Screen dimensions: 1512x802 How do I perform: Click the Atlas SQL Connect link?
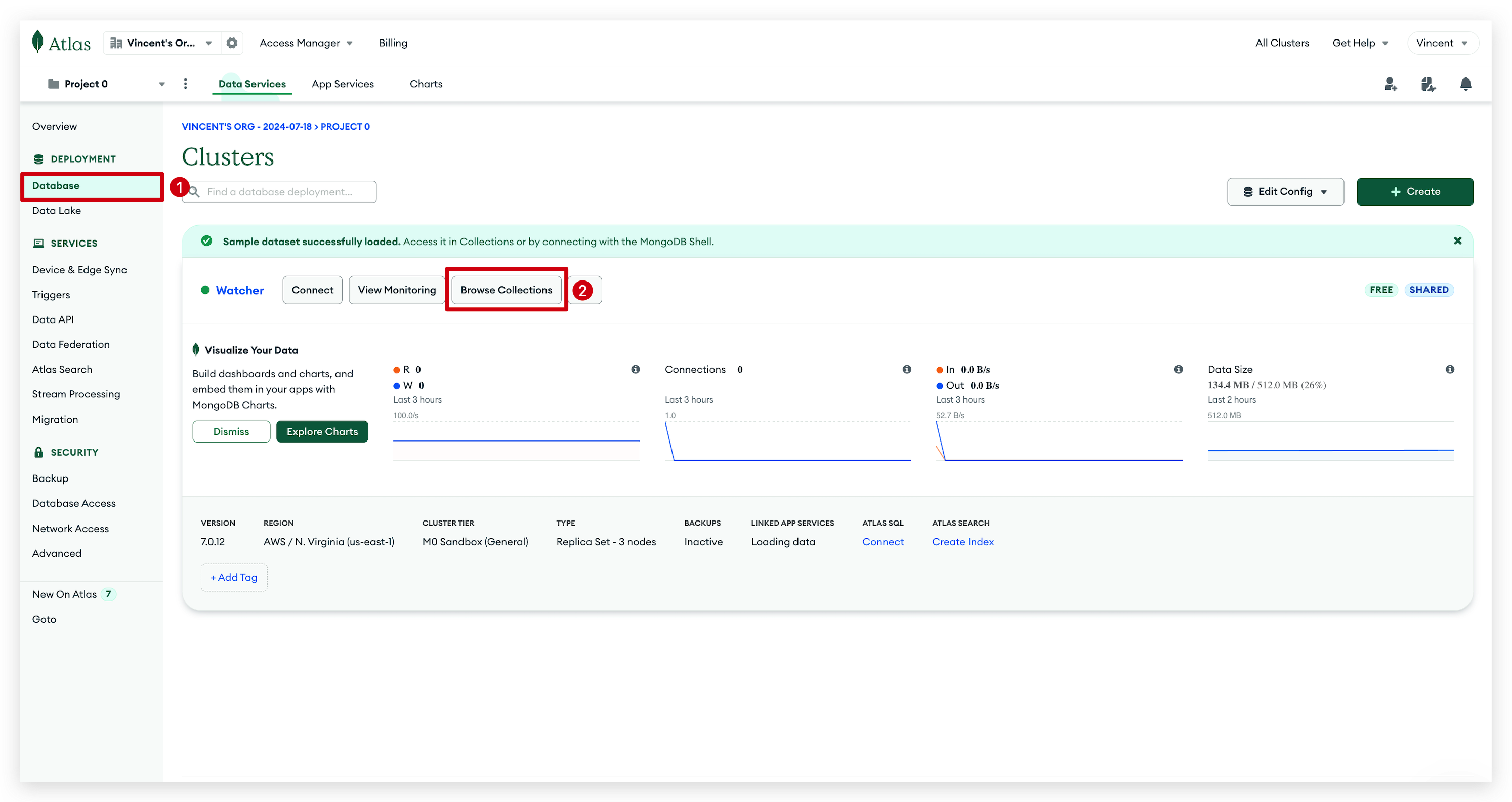point(883,541)
